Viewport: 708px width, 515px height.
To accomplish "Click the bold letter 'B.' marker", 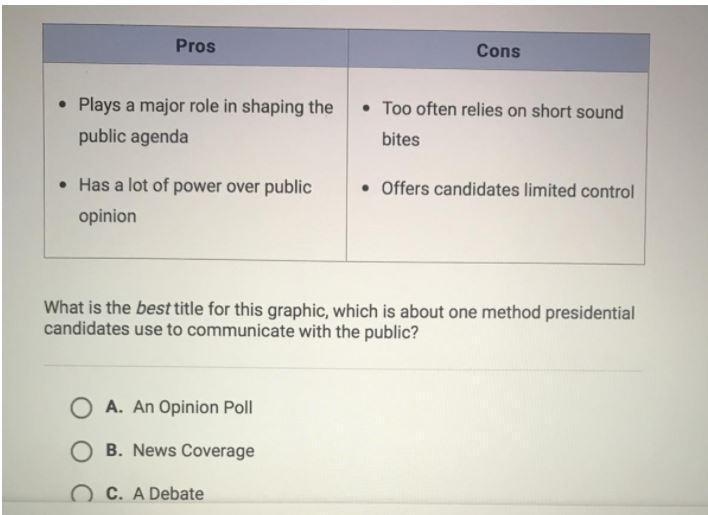I will click(x=114, y=450).
